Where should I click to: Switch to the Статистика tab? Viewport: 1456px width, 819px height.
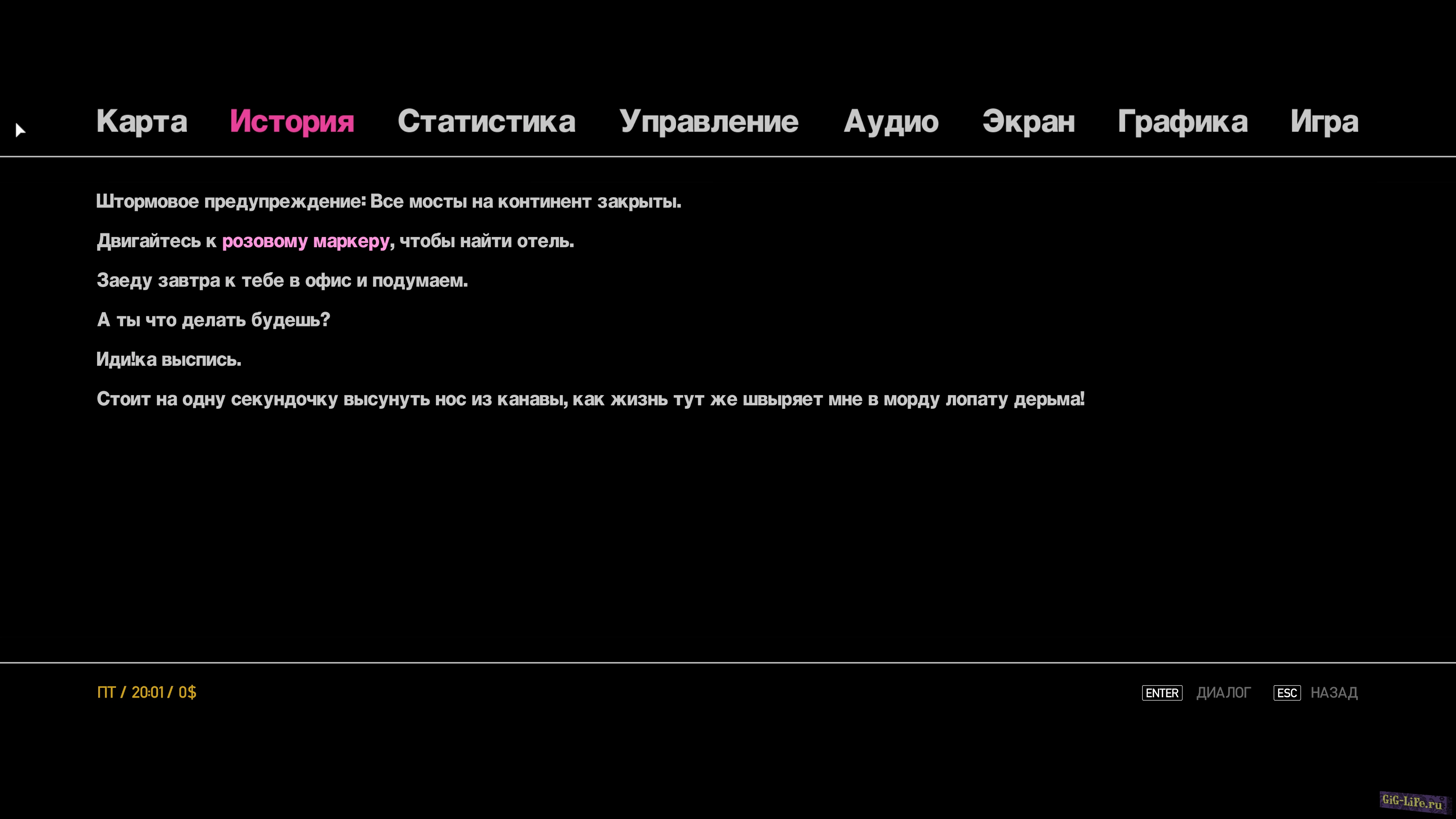coord(486,121)
